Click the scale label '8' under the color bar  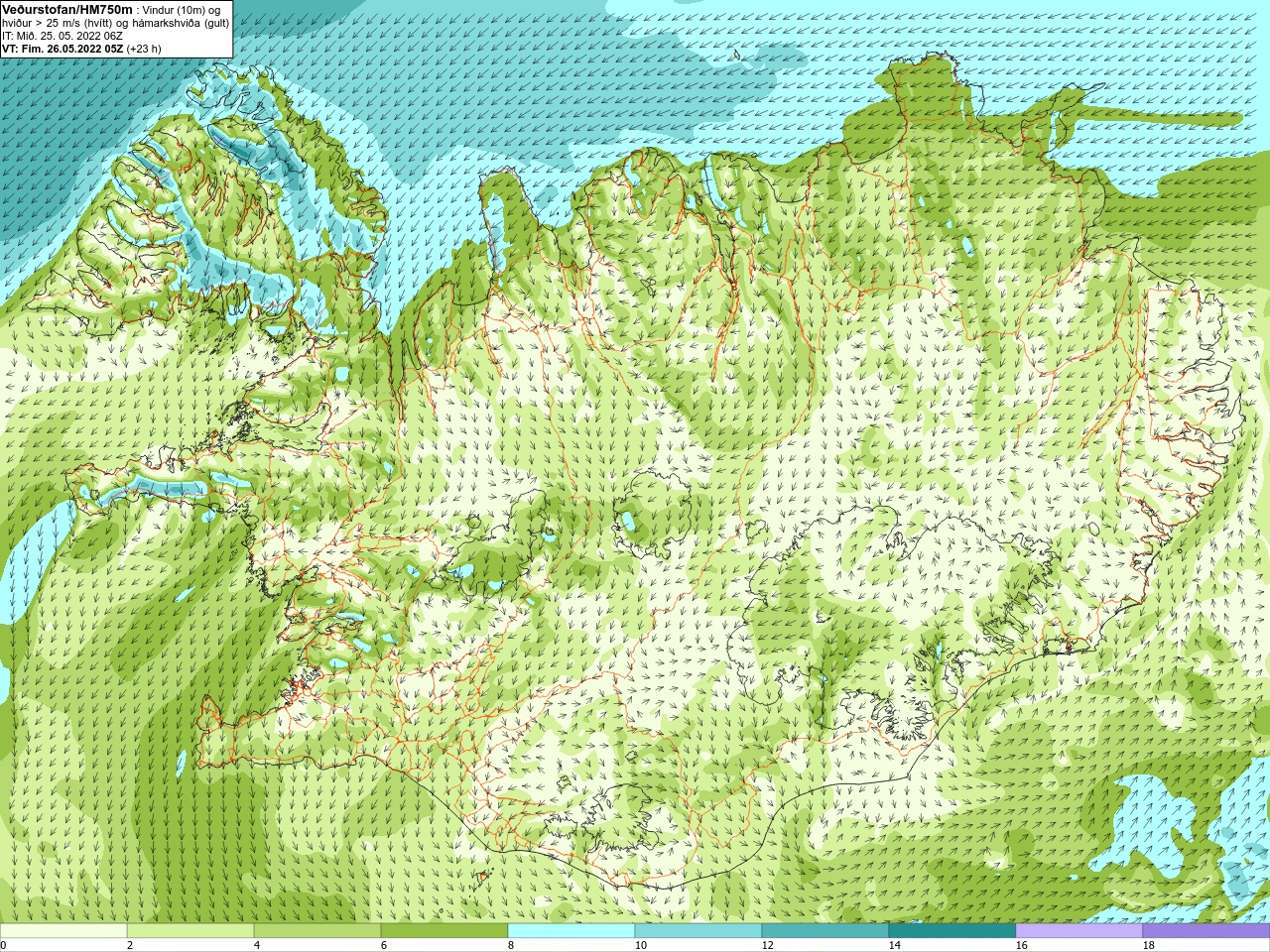click(511, 945)
